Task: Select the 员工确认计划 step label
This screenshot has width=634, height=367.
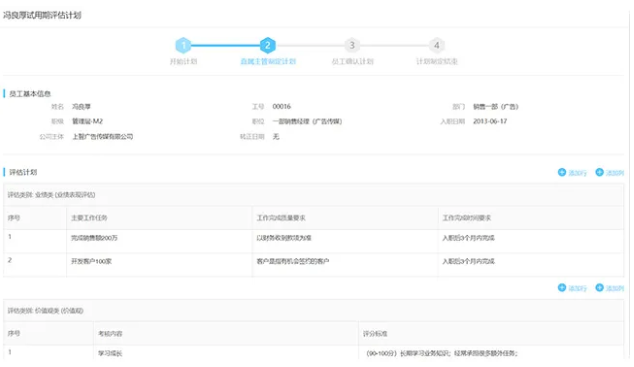Action: pos(352,61)
